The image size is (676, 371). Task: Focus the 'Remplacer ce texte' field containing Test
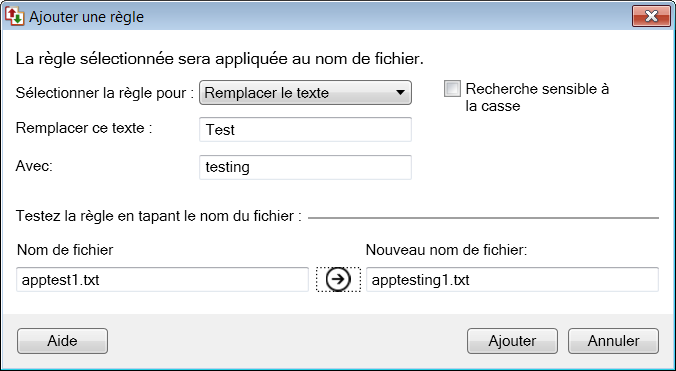pos(305,129)
